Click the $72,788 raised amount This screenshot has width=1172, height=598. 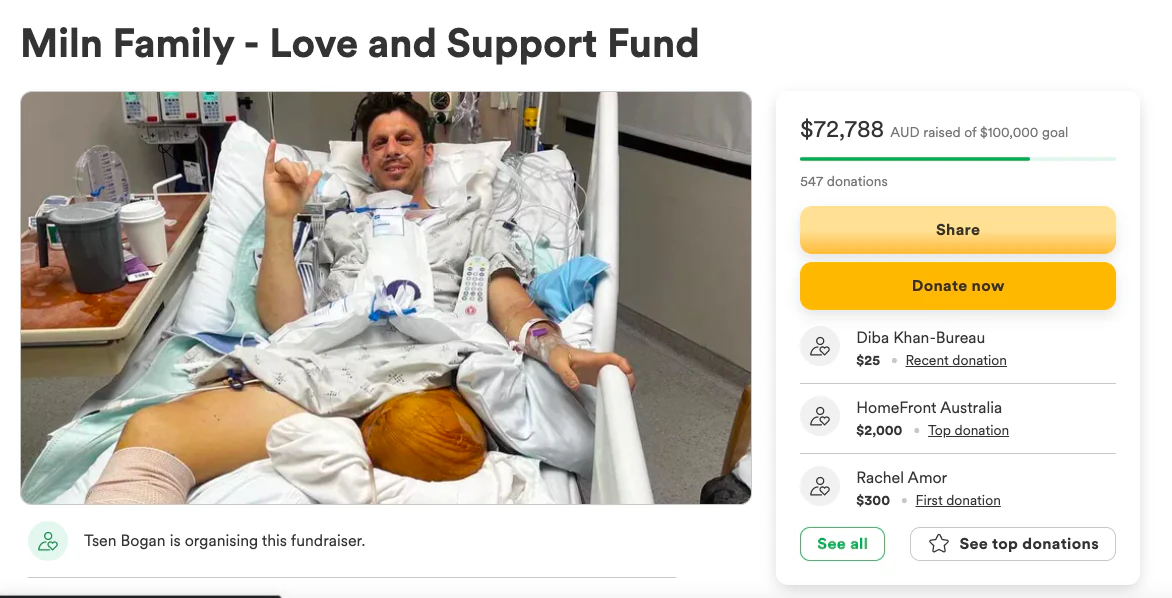842,129
